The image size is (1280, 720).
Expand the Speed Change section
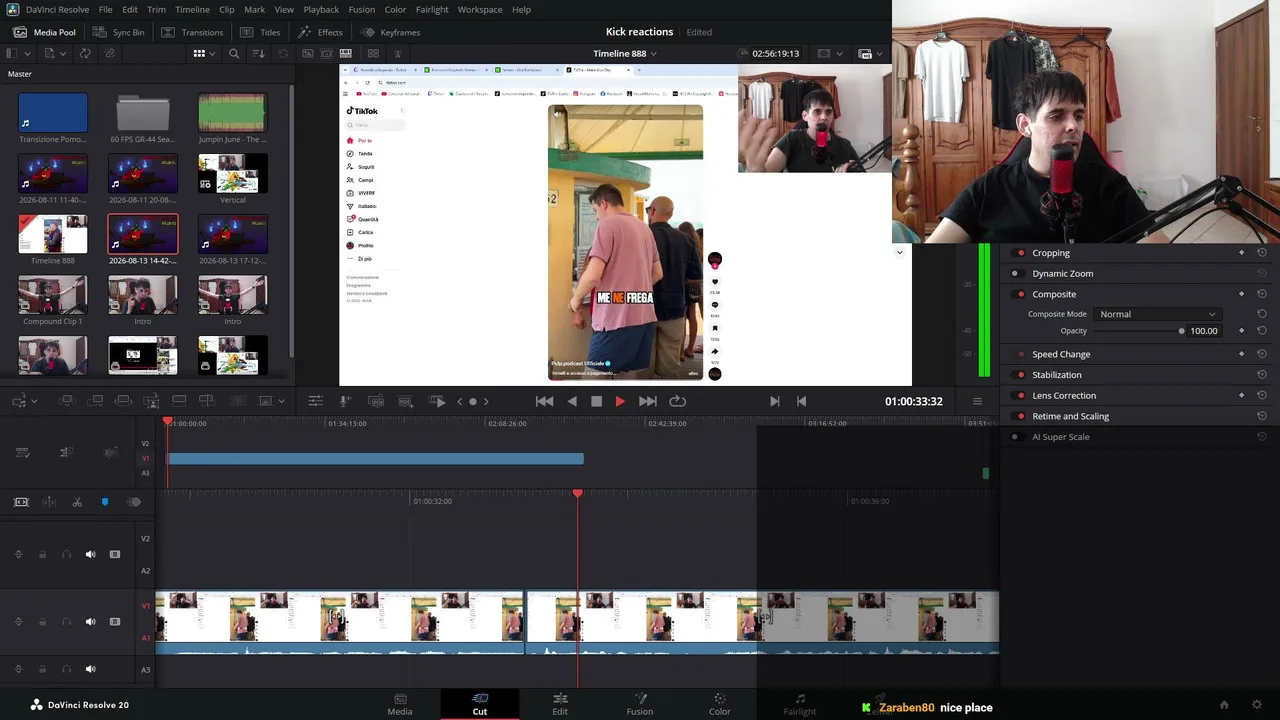pyautogui.click(x=1061, y=354)
